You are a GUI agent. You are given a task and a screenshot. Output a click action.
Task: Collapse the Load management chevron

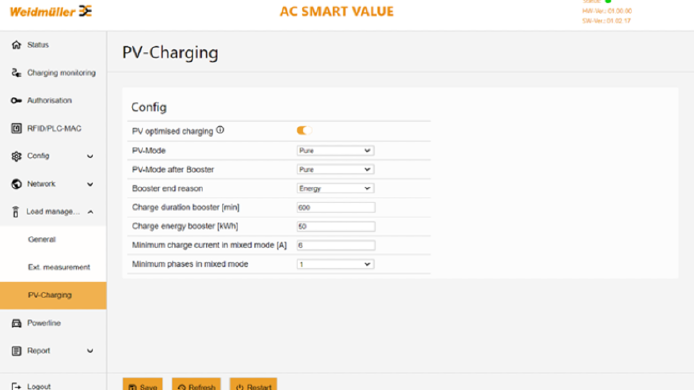90,212
